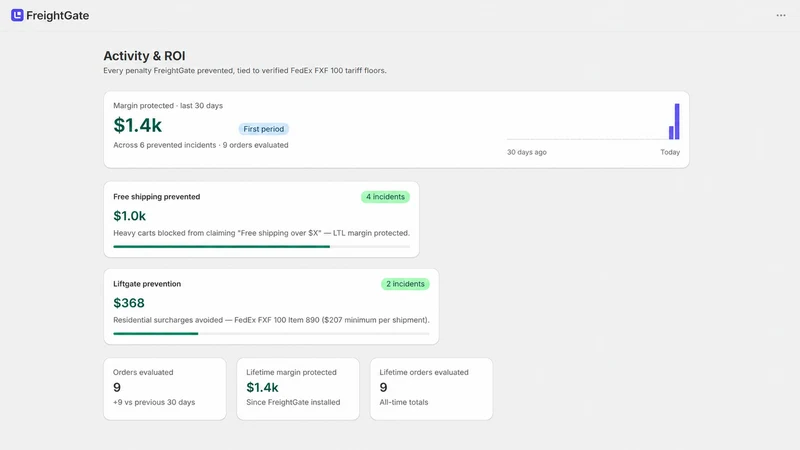Image resolution: width=800 pixels, height=450 pixels.
Task: Select the Free shipping prevented title
Action: point(157,197)
